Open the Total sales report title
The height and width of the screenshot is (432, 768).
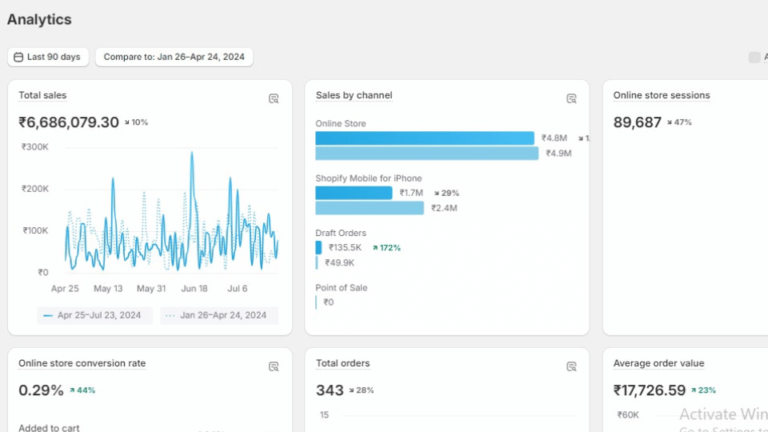[x=42, y=95]
